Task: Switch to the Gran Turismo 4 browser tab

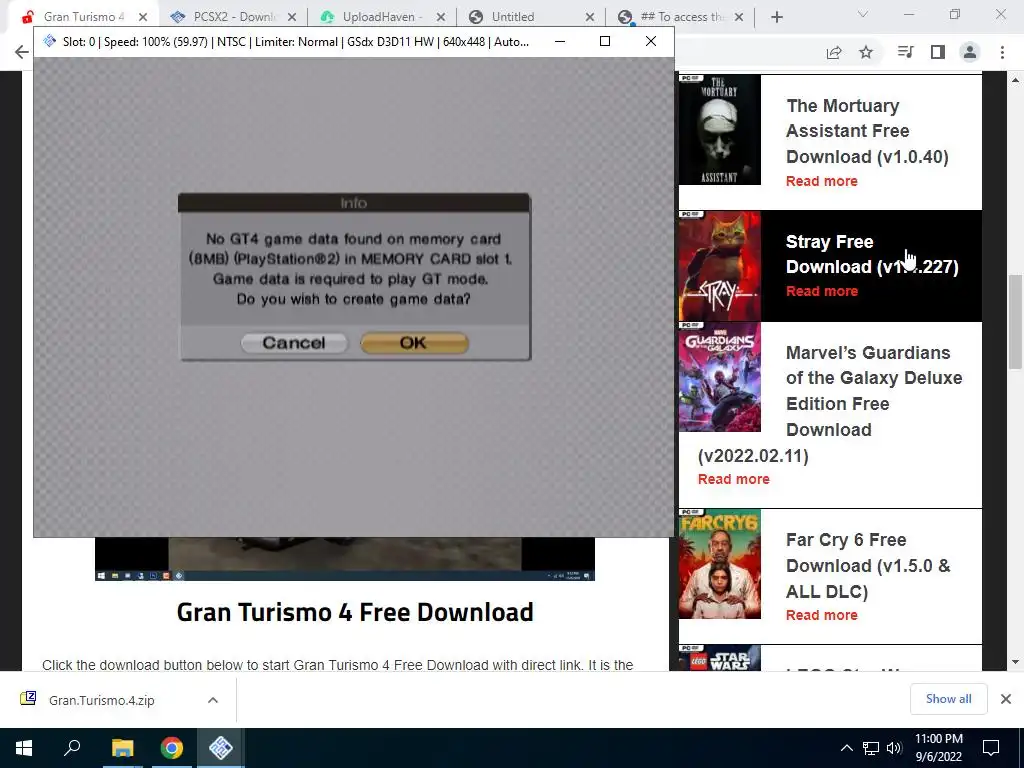Action: [83, 17]
